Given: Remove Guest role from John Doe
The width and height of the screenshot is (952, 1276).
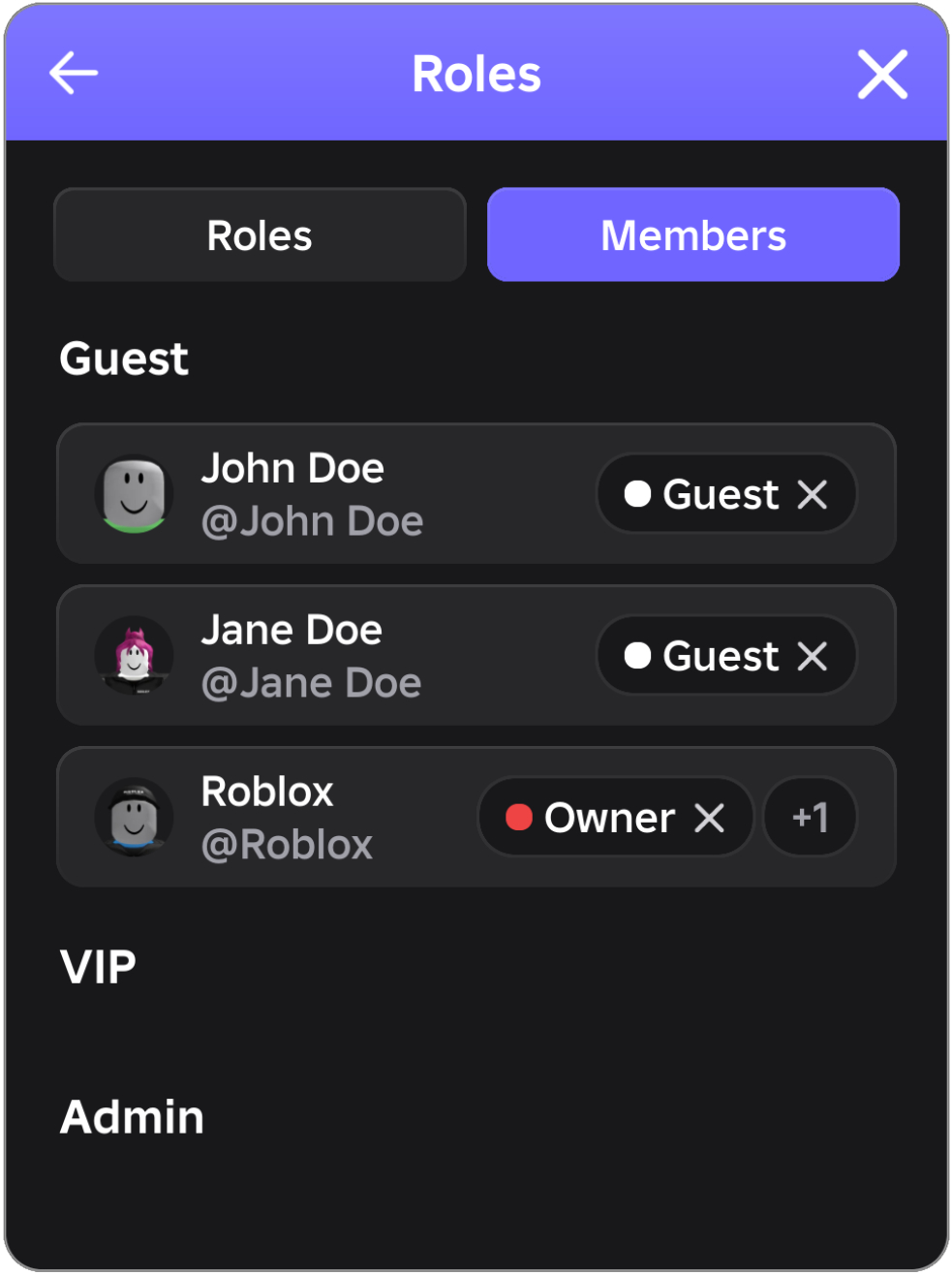Looking at the screenshot, I should 813,494.
